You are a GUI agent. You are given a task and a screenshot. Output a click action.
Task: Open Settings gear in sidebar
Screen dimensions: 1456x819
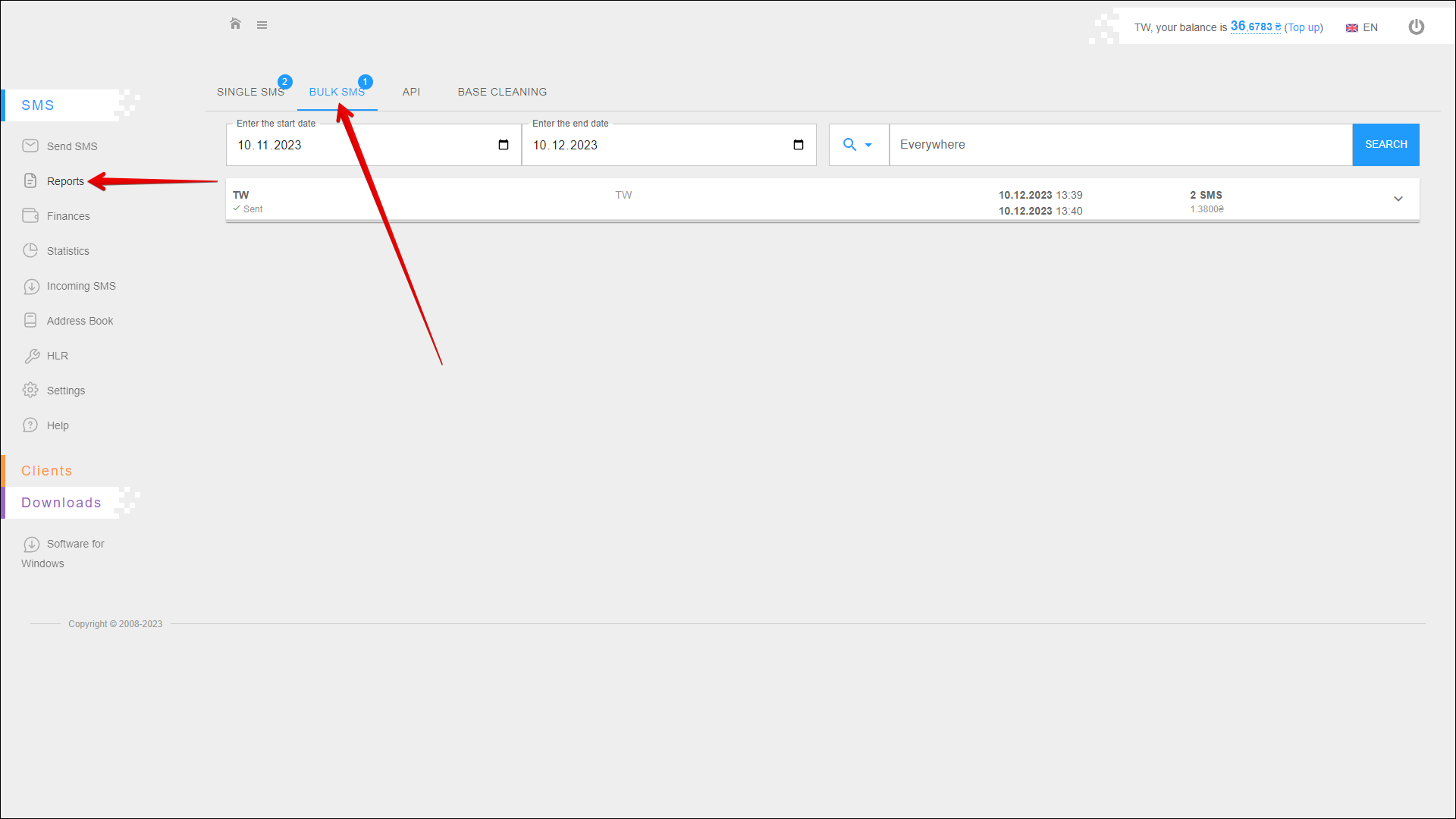coord(30,391)
